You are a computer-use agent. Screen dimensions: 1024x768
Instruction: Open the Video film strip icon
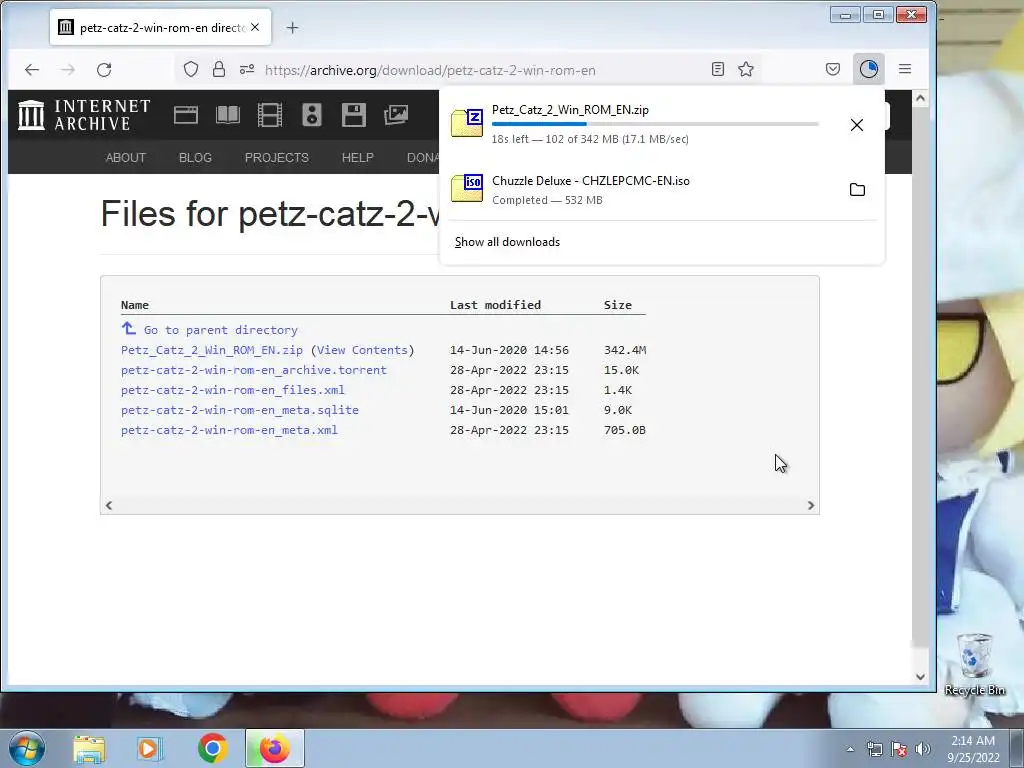[270, 115]
